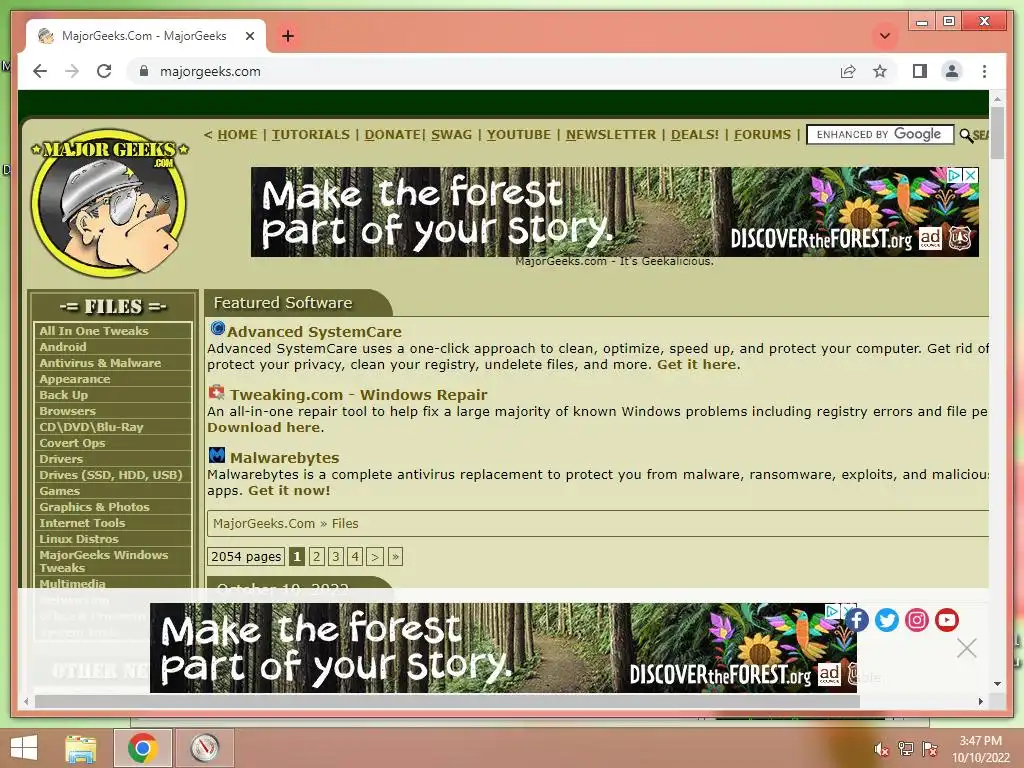Click the search magnifier icon
The width and height of the screenshot is (1024, 768).
point(966,135)
